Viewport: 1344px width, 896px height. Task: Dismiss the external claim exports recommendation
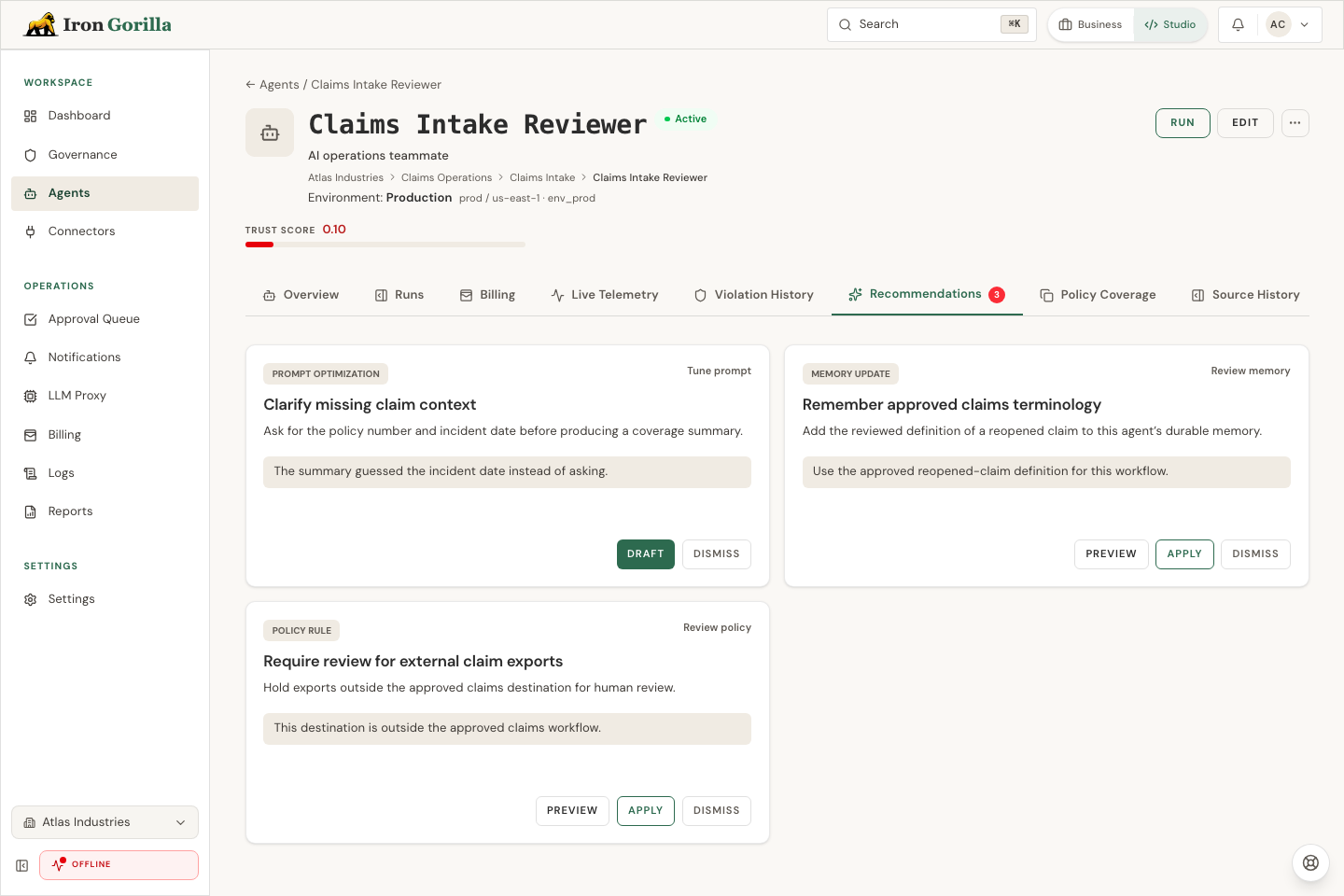[716, 811]
